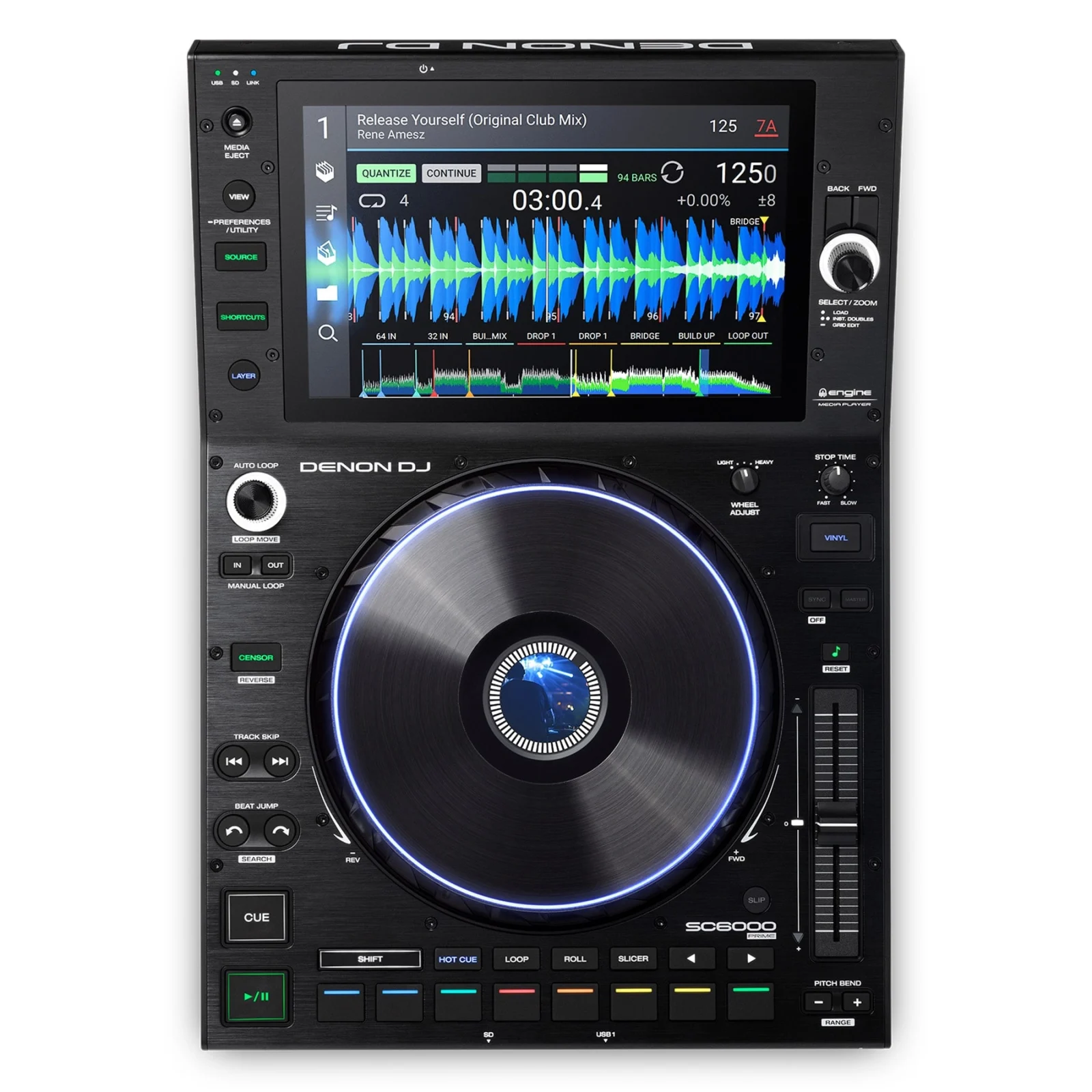
Task: Select the Playlists icon on the touchscreen sidebar
Action: coord(326,213)
